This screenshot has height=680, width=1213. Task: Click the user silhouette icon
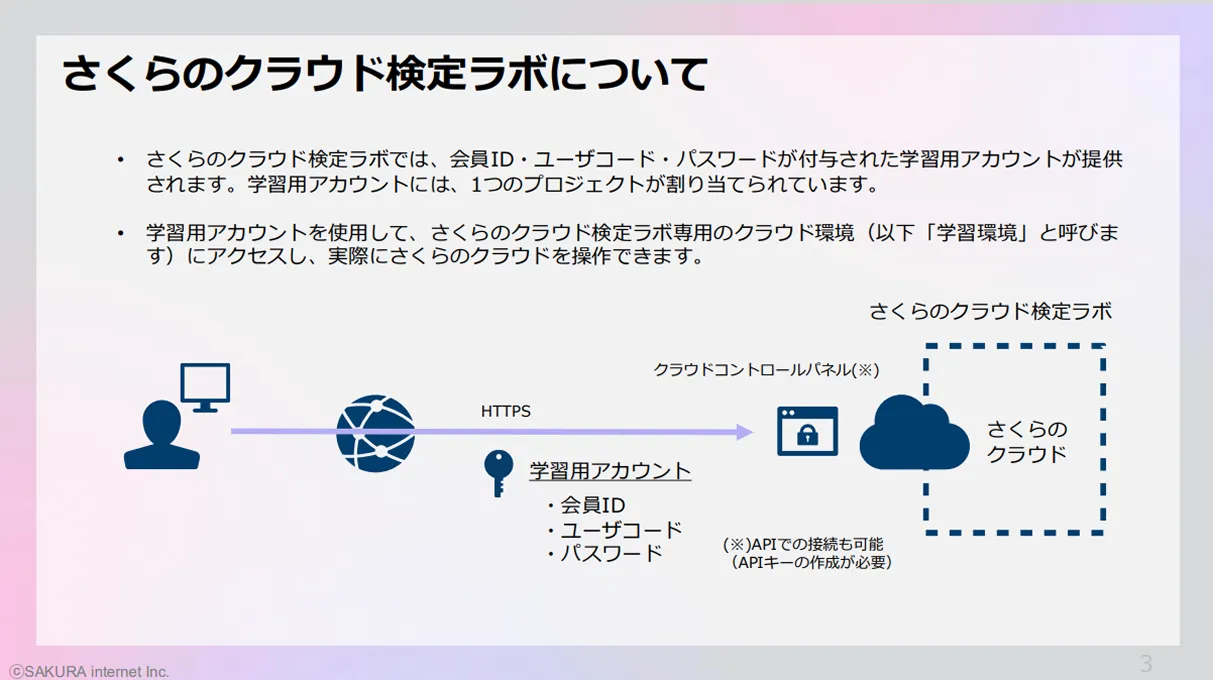click(161, 438)
